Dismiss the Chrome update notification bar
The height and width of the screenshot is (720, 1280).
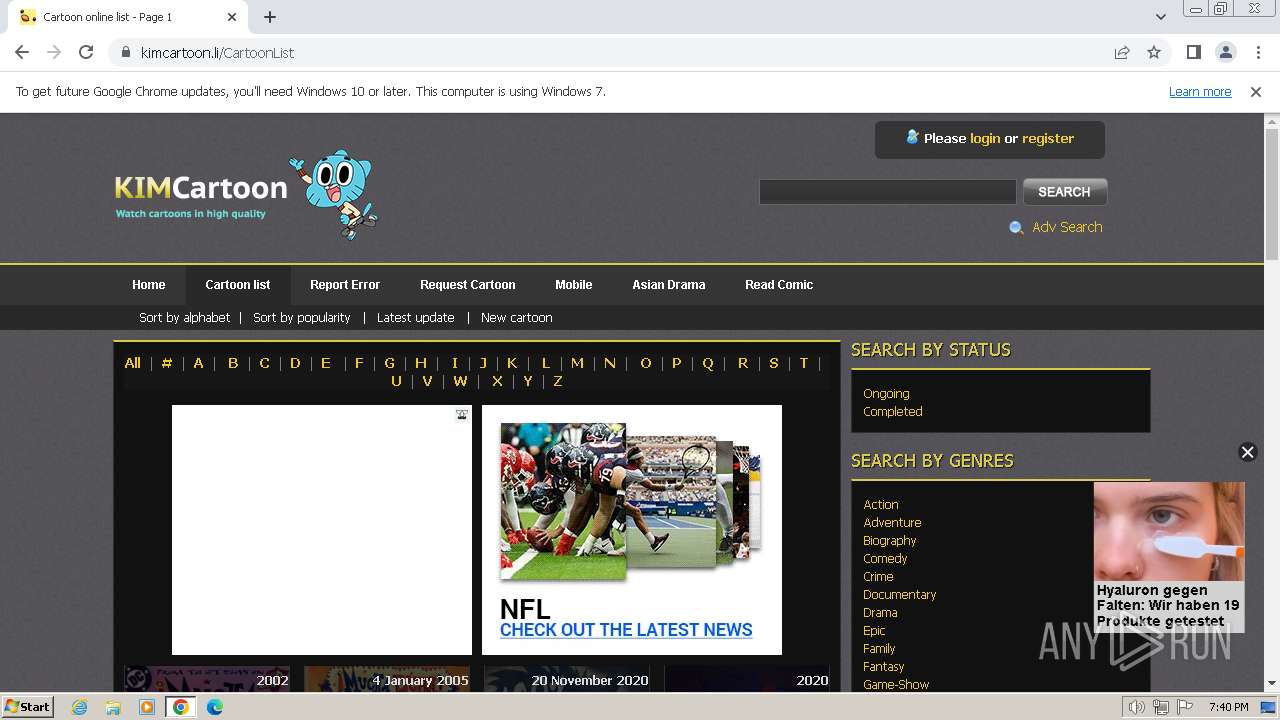1256,91
